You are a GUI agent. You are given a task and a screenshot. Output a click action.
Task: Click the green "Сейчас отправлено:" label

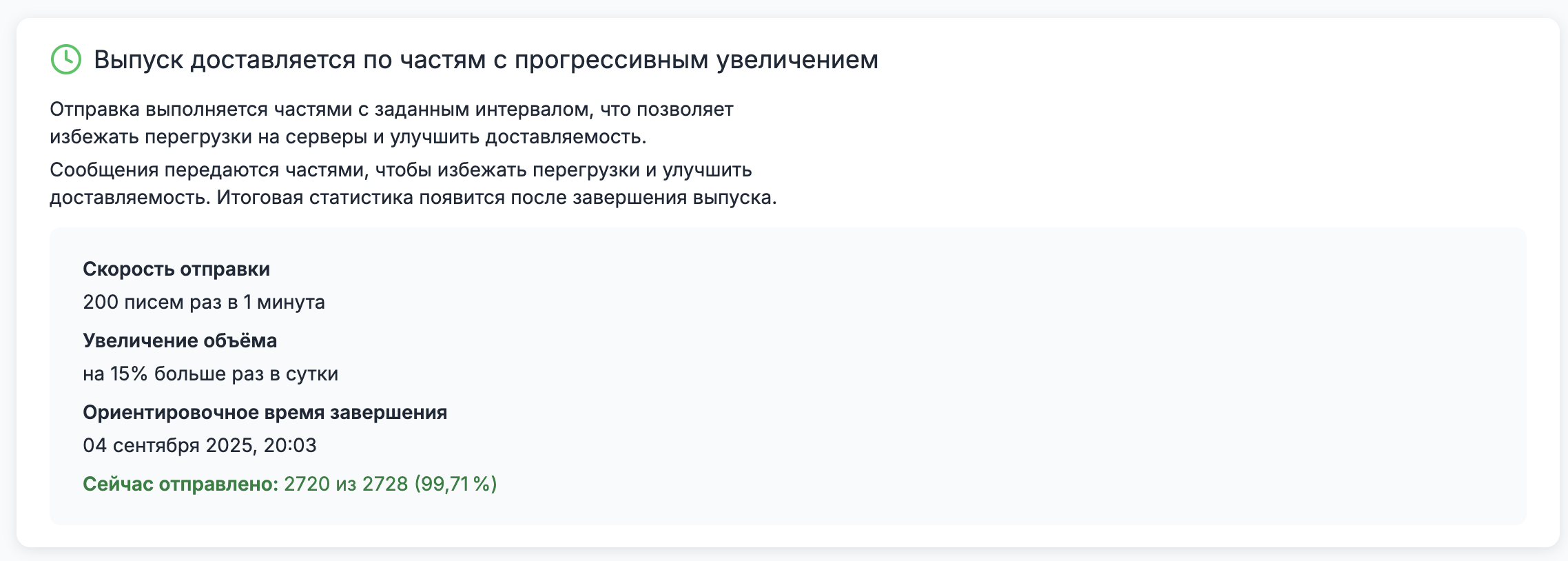[180, 484]
